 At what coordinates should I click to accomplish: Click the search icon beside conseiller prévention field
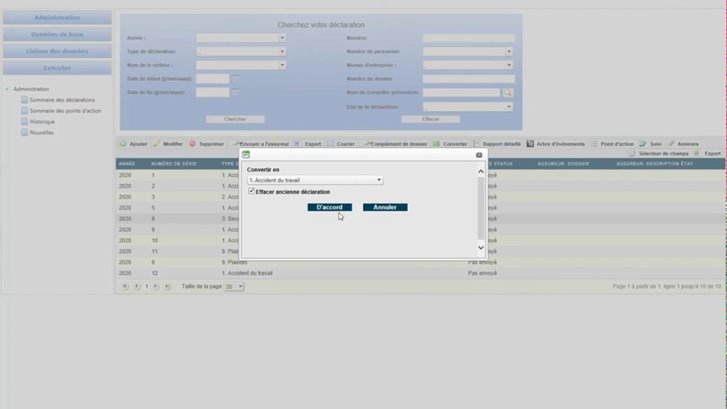507,92
